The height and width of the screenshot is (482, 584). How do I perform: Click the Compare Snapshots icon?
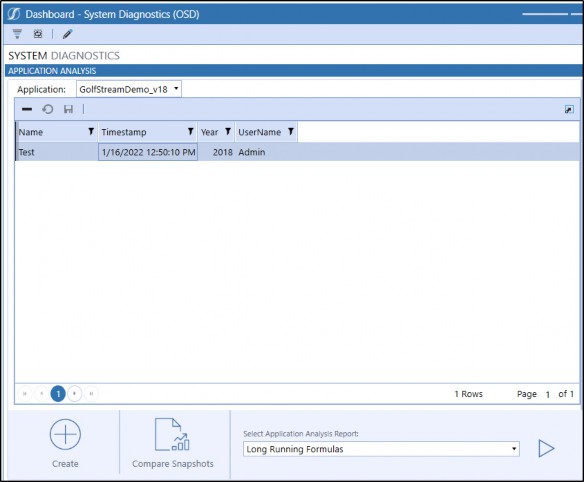click(172, 434)
